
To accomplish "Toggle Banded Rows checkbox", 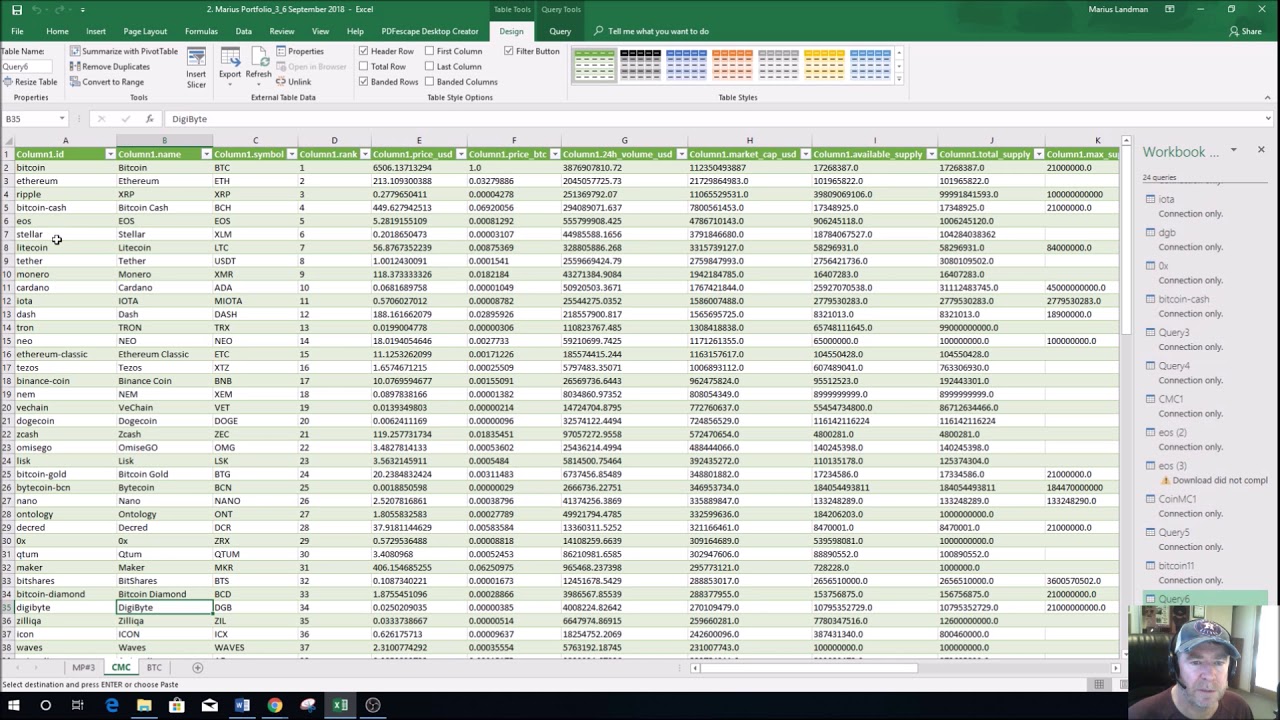I will point(363,82).
